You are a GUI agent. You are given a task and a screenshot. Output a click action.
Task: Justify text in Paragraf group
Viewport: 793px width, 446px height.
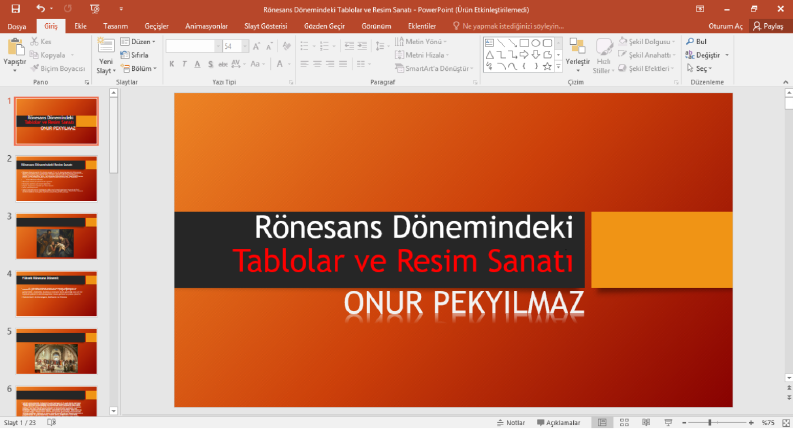point(343,64)
